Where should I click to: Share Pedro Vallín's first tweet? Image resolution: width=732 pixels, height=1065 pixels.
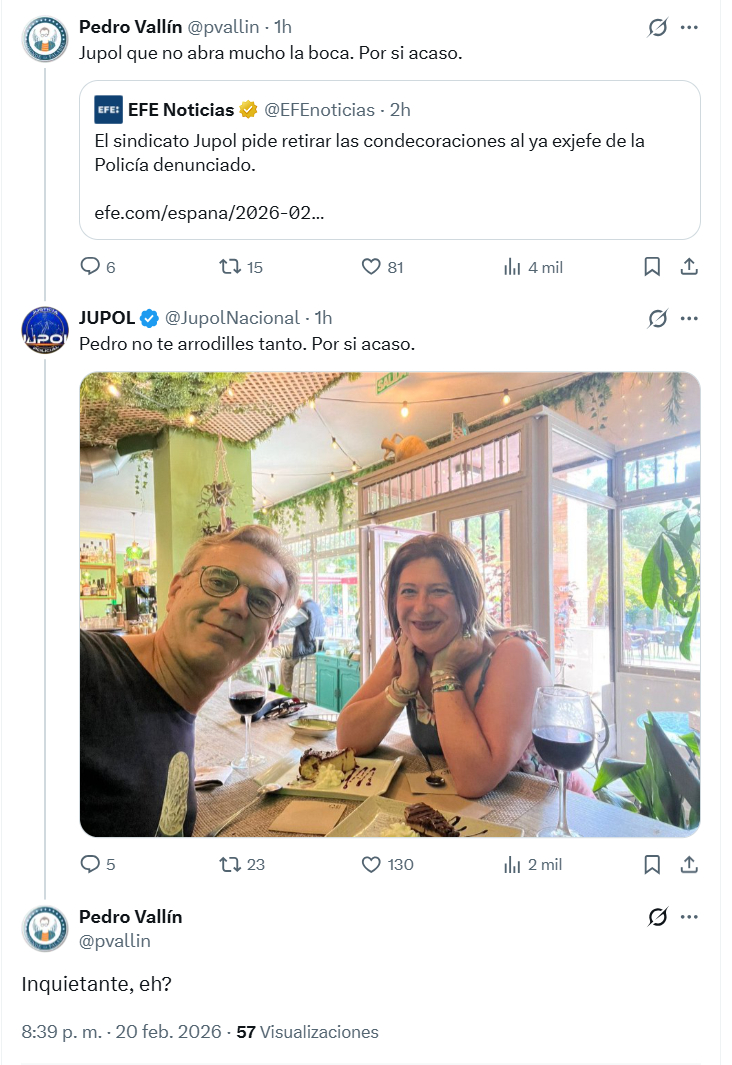pyautogui.click(x=689, y=267)
